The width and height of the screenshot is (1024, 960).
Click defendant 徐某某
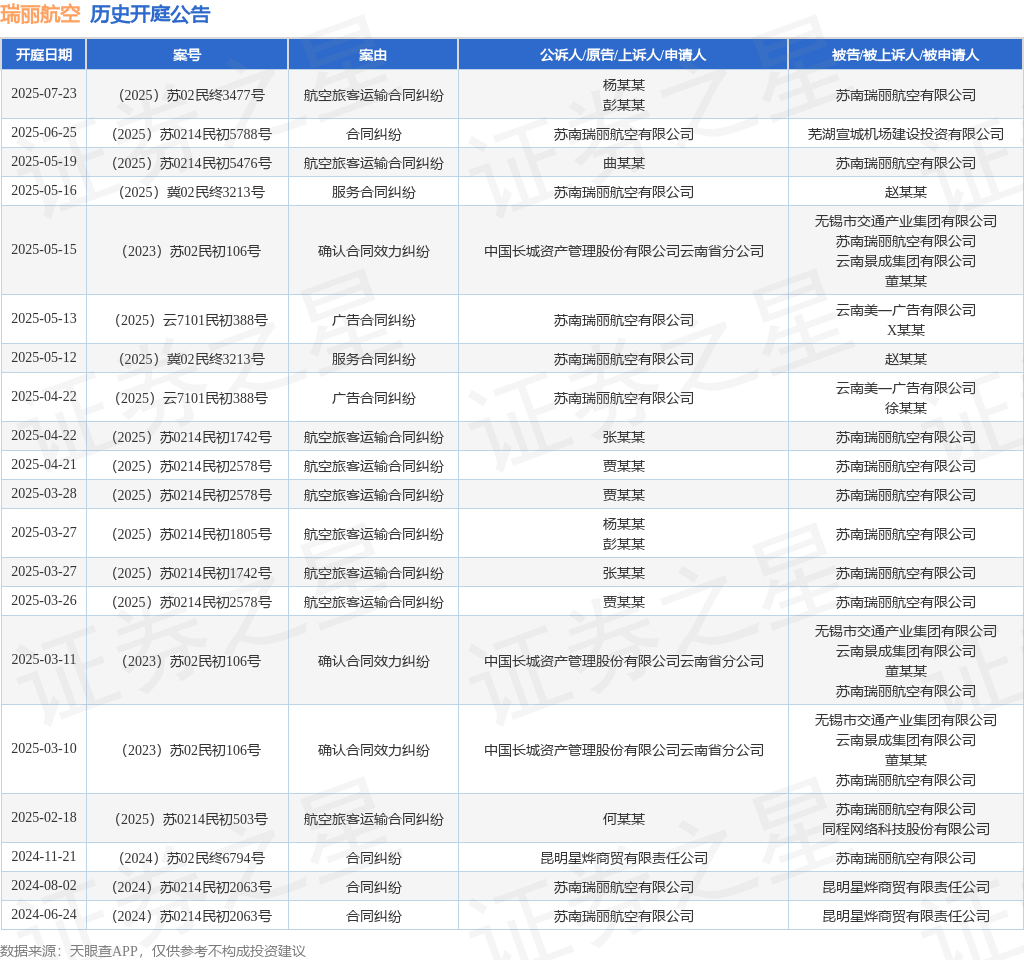point(905,408)
